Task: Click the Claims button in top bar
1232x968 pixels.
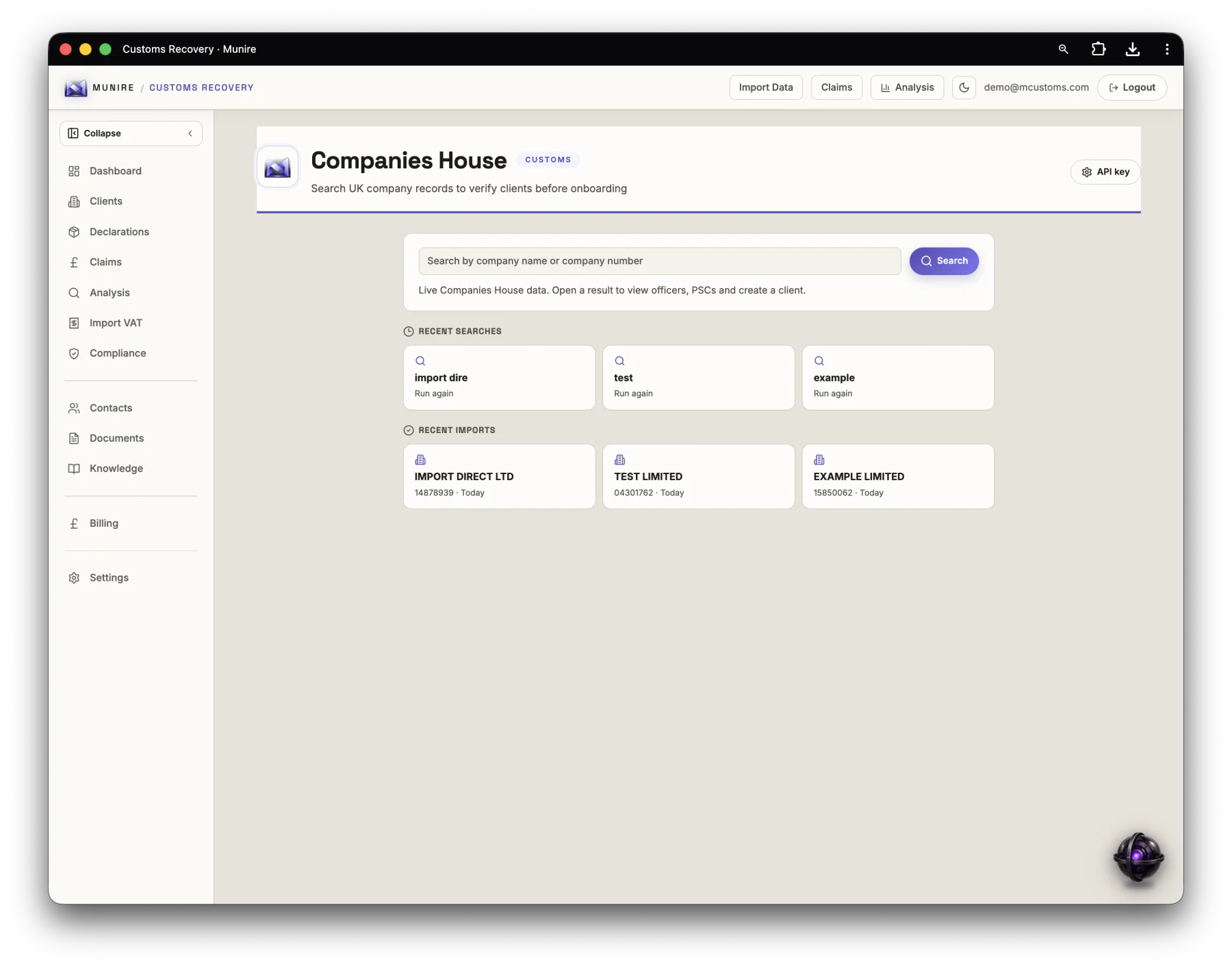Action: [x=836, y=88]
